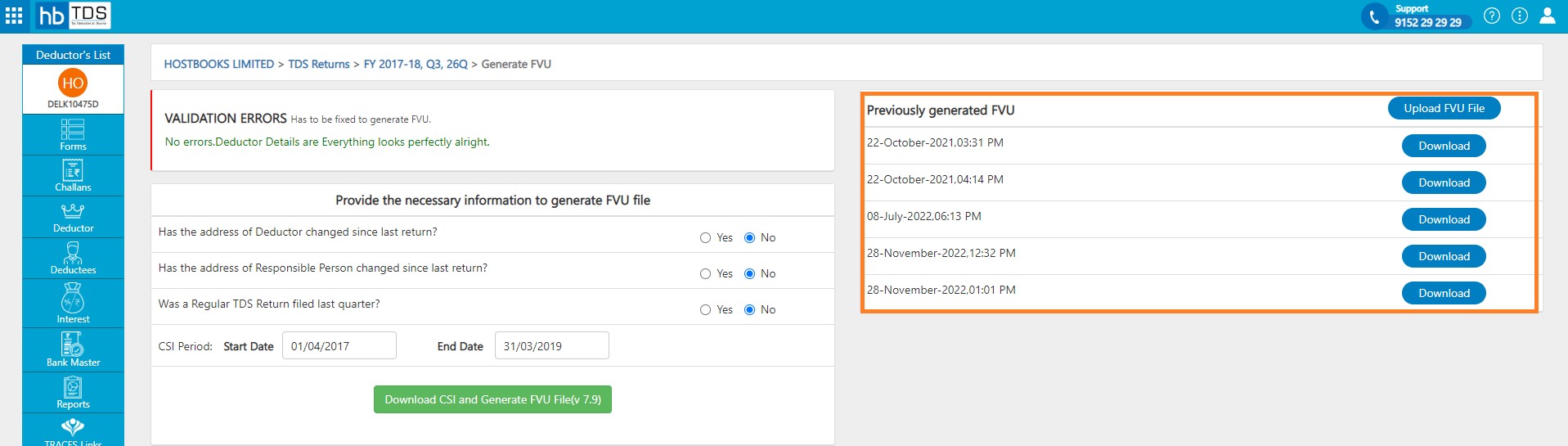
Task: Open Interest in sidebar
Action: (73, 304)
